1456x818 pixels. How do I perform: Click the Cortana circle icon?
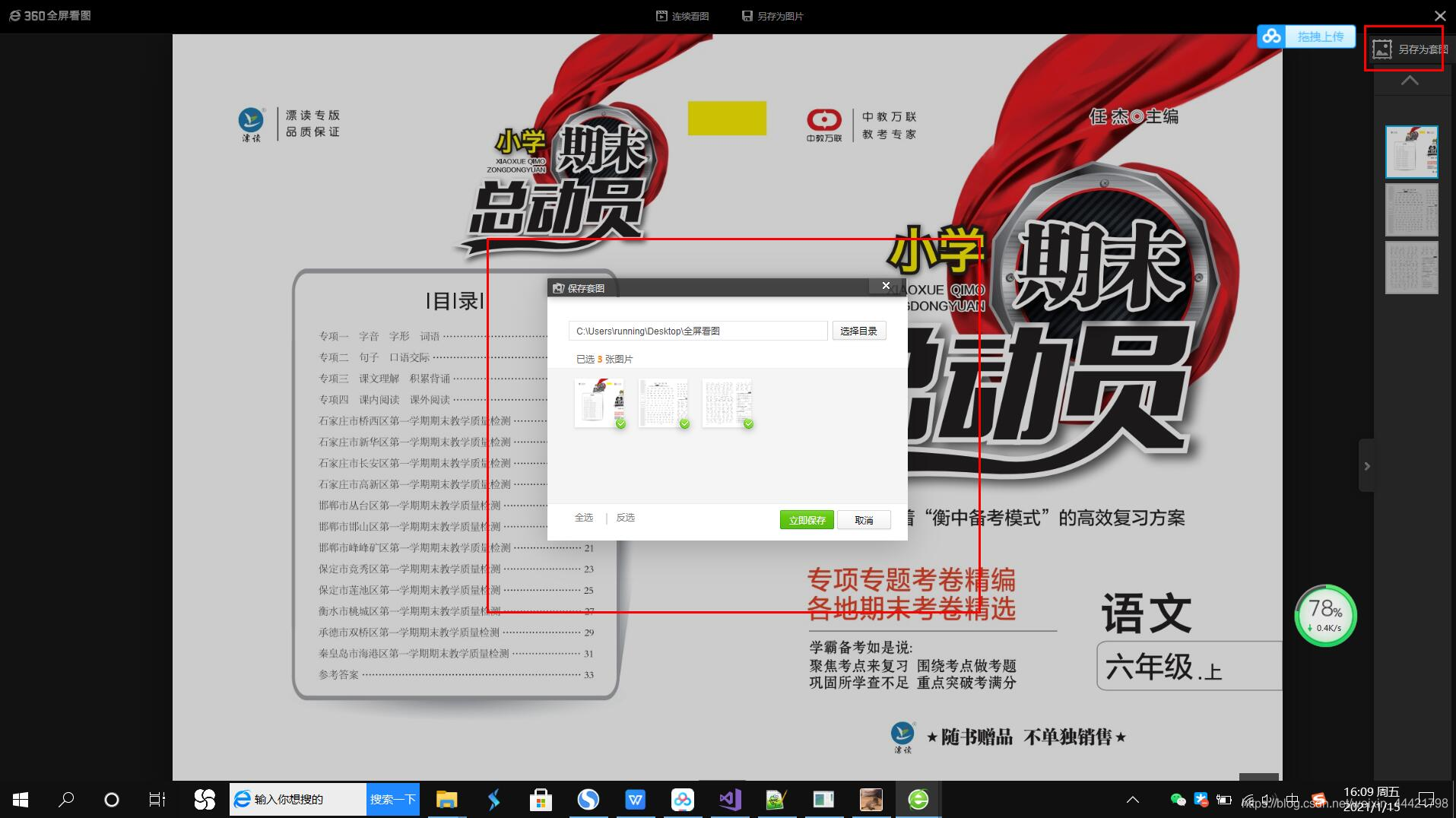pos(111,800)
